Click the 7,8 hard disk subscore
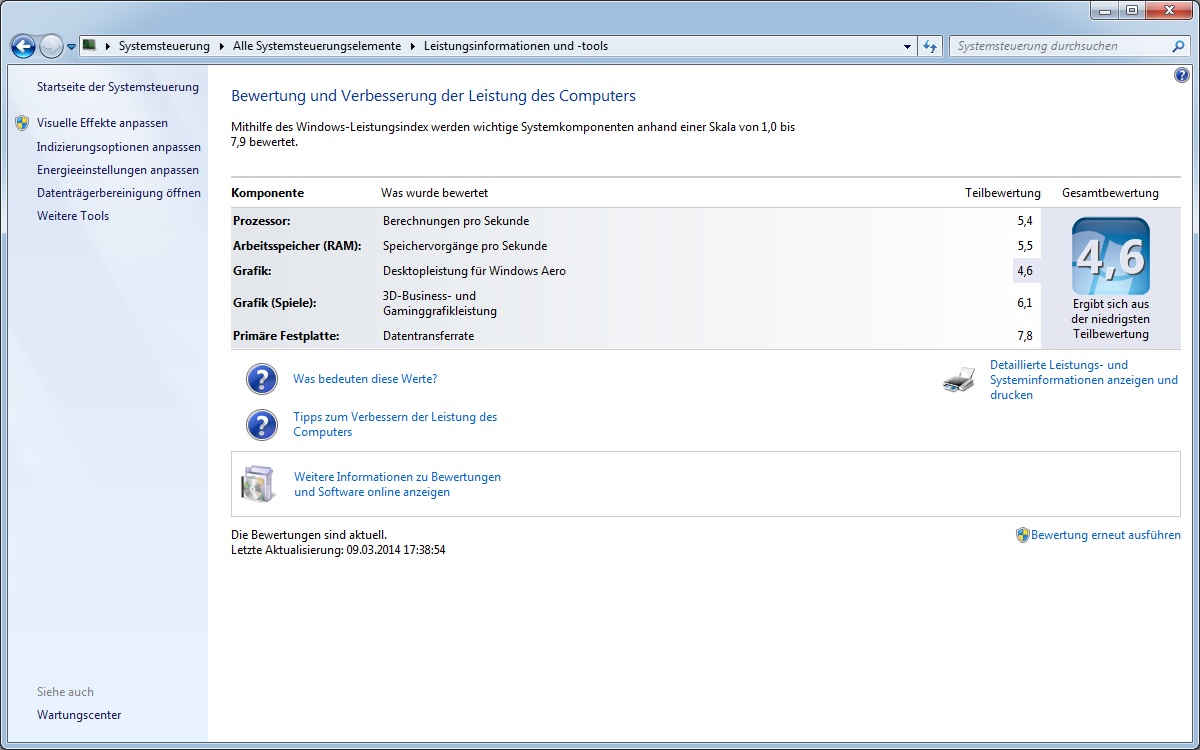Viewport: 1200px width, 750px height. (1024, 336)
